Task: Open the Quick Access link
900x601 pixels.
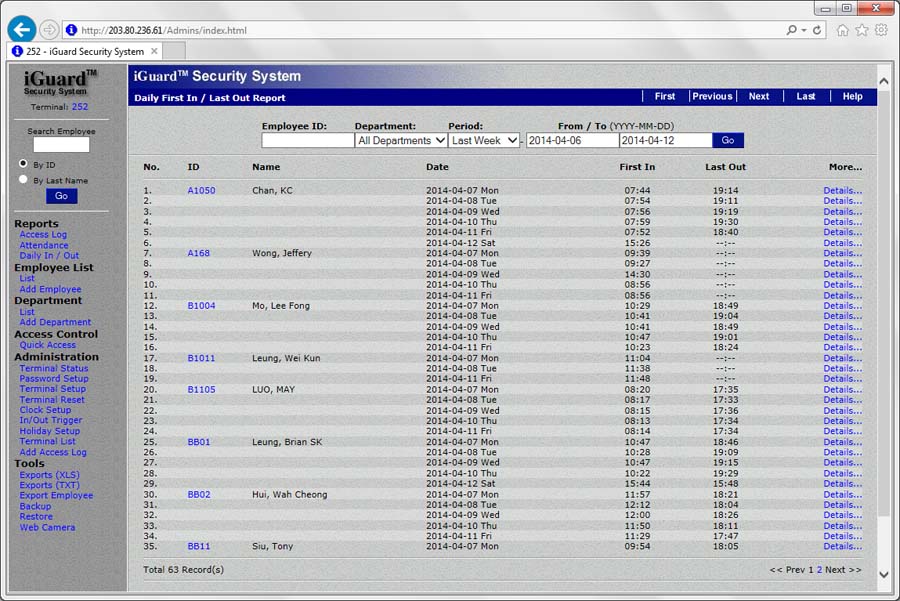Action: [x=48, y=344]
